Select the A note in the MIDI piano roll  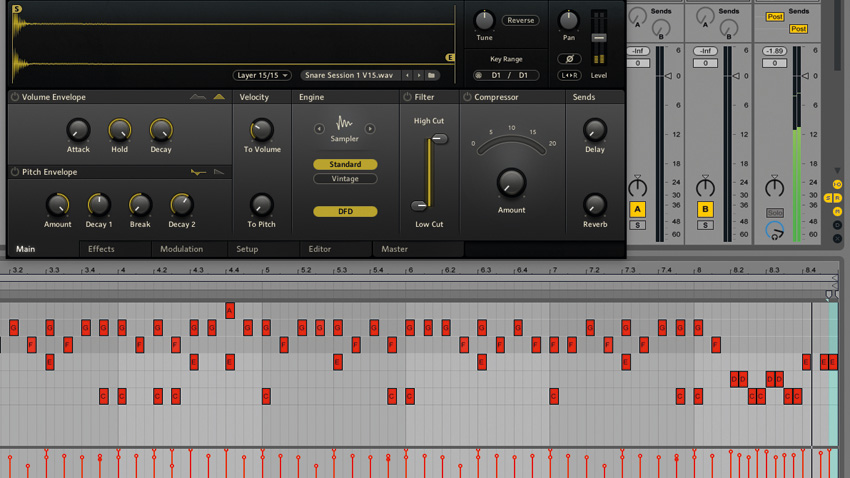coord(230,311)
